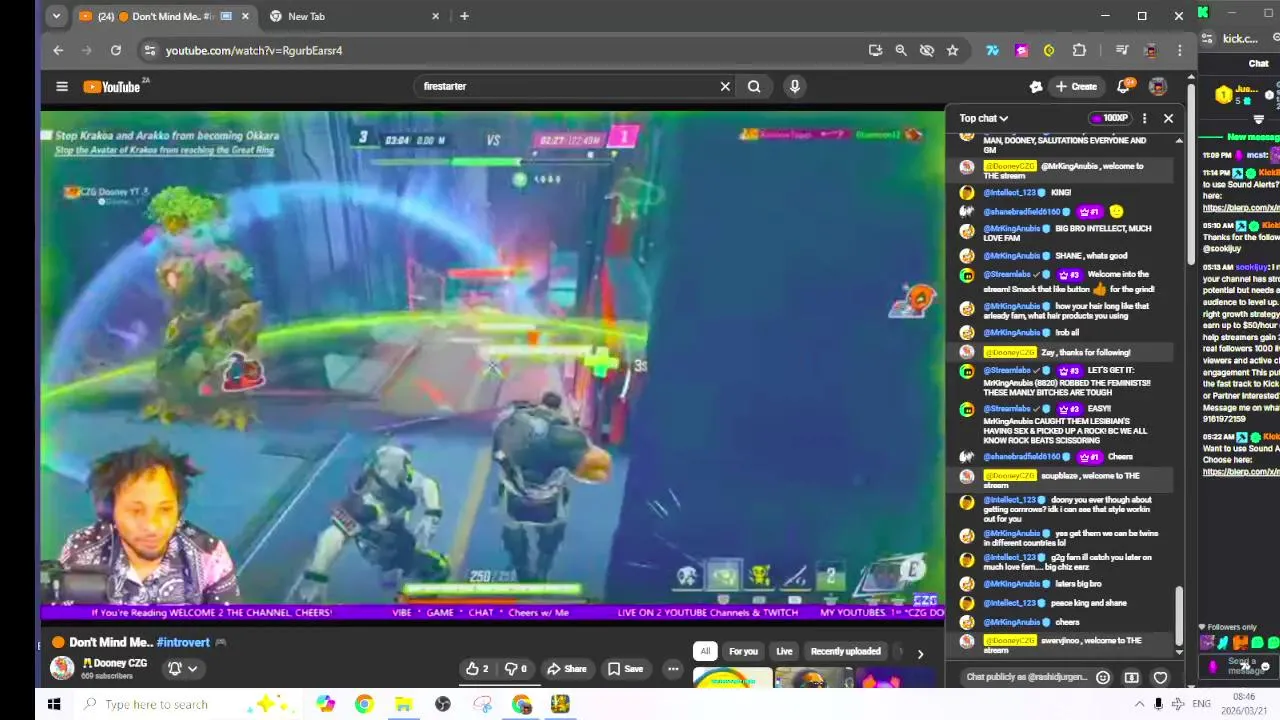This screenshot has width=1280, height=720.
Task: Click the Create button on YouTube
Action: coord(1076,87)
